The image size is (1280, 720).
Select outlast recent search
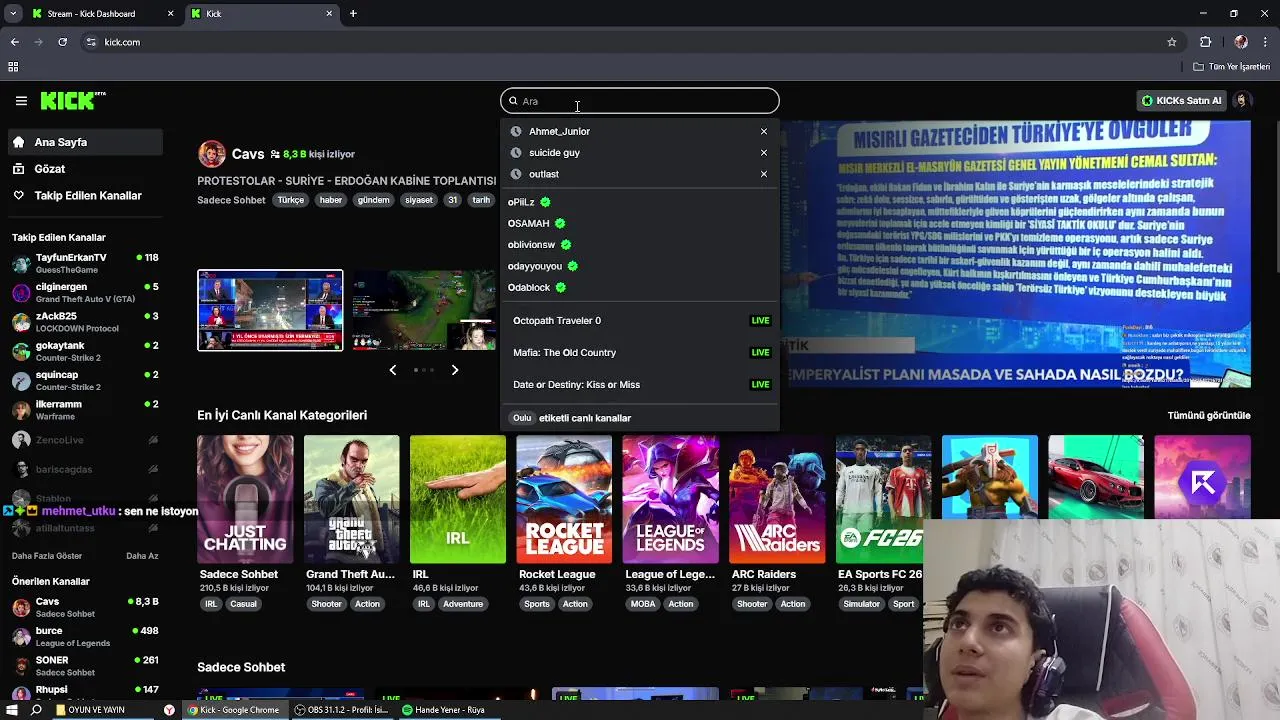544,174
